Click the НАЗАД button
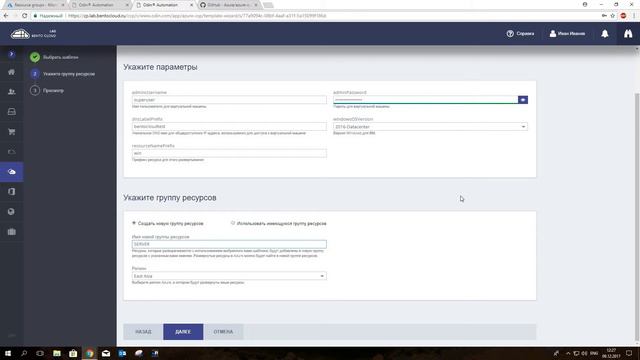The width and height of the screenshot is (640, 360). 143,331
